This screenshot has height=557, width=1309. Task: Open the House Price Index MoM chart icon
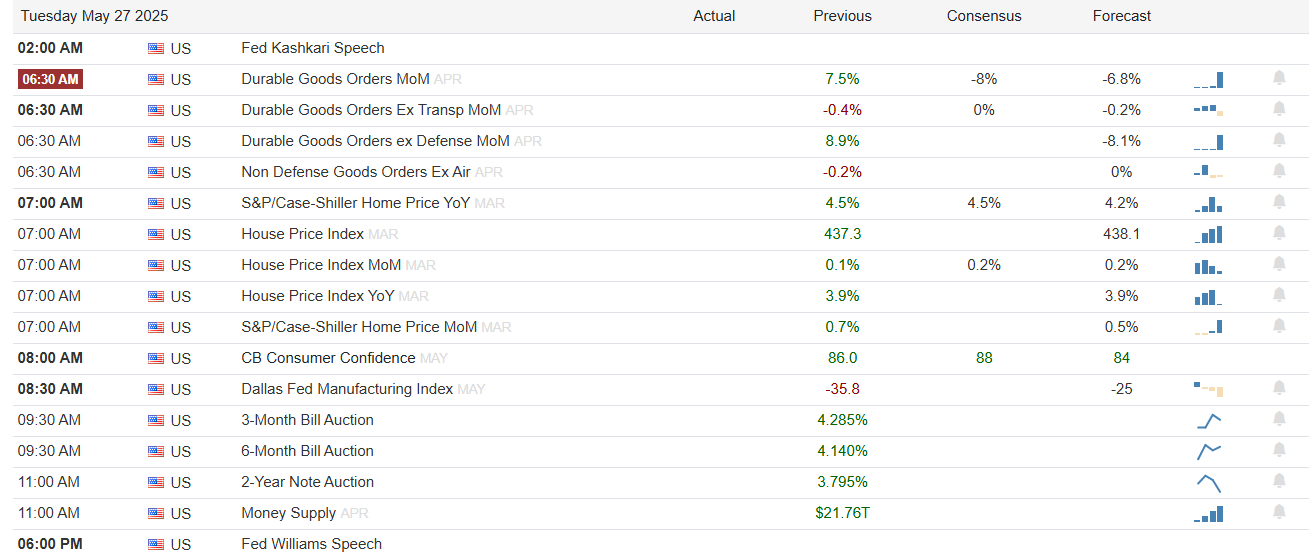coord(1208,266)
